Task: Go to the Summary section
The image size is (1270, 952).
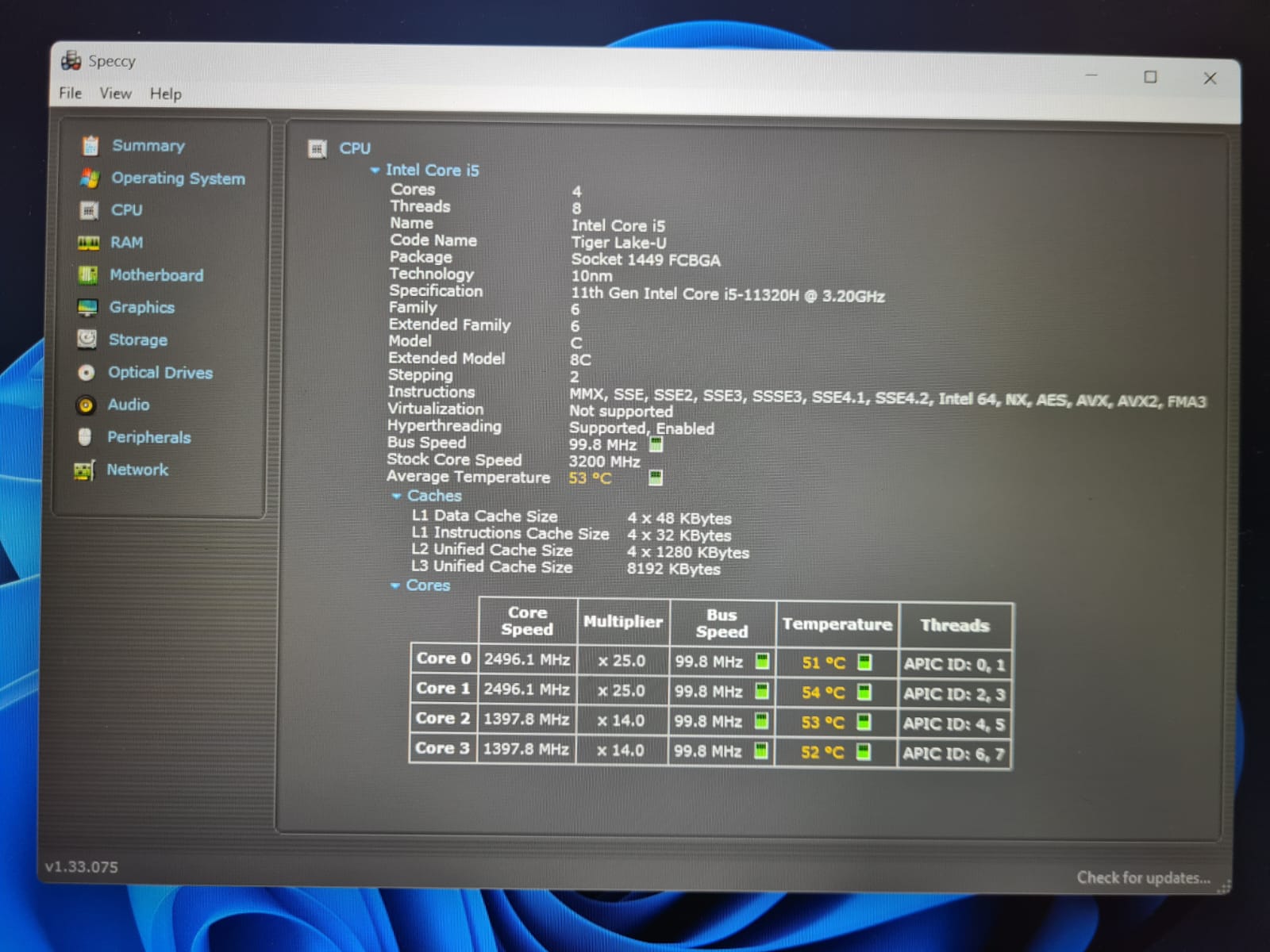Action: (148, 146)
